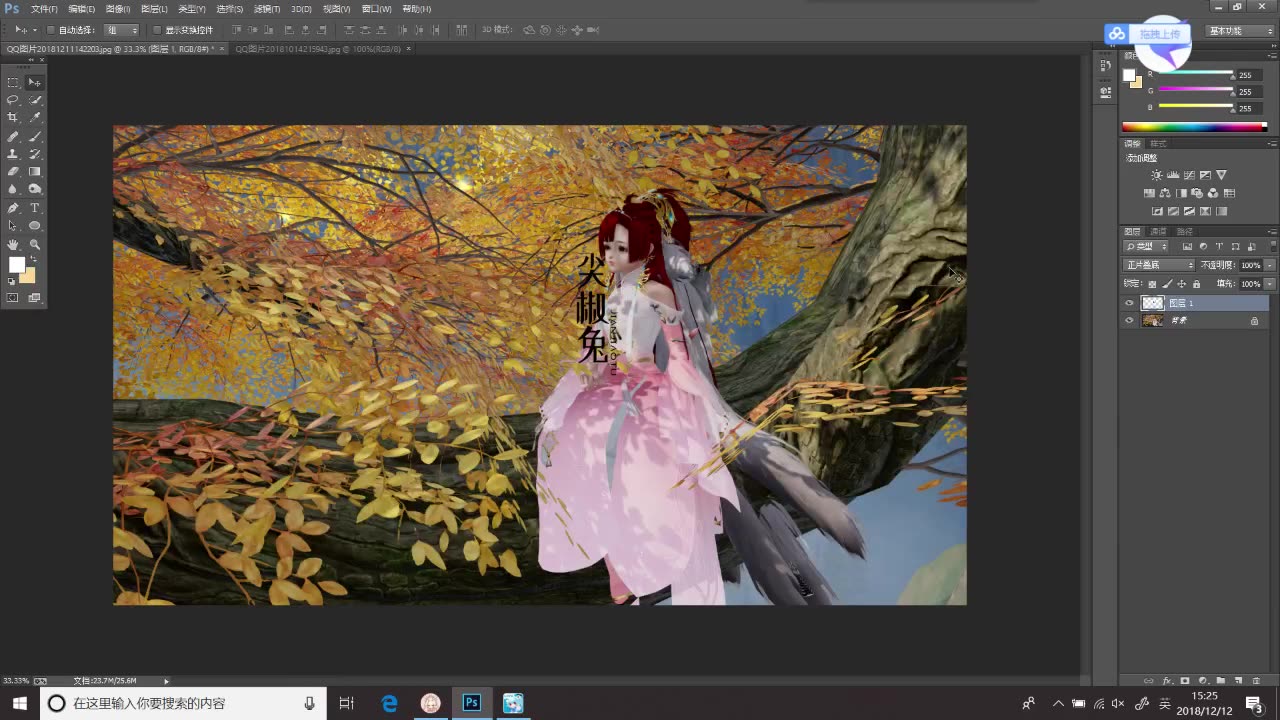This screenshot has width=1280, height=720.
Task: Open the 正片叠底 blend mode dropdown
Action: 1159,265
